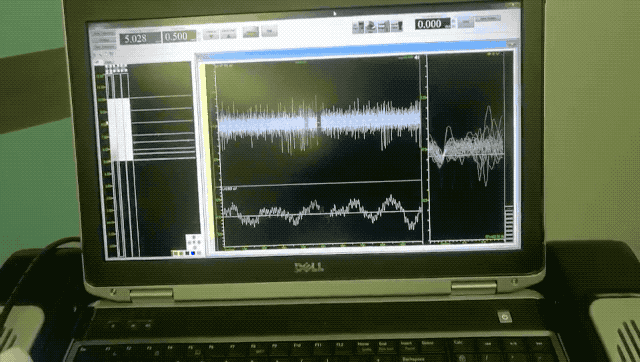The height and width of the screenshot is (362, 640).
Task: Click the white block in the depth track panel
Action: coord(120,129)
